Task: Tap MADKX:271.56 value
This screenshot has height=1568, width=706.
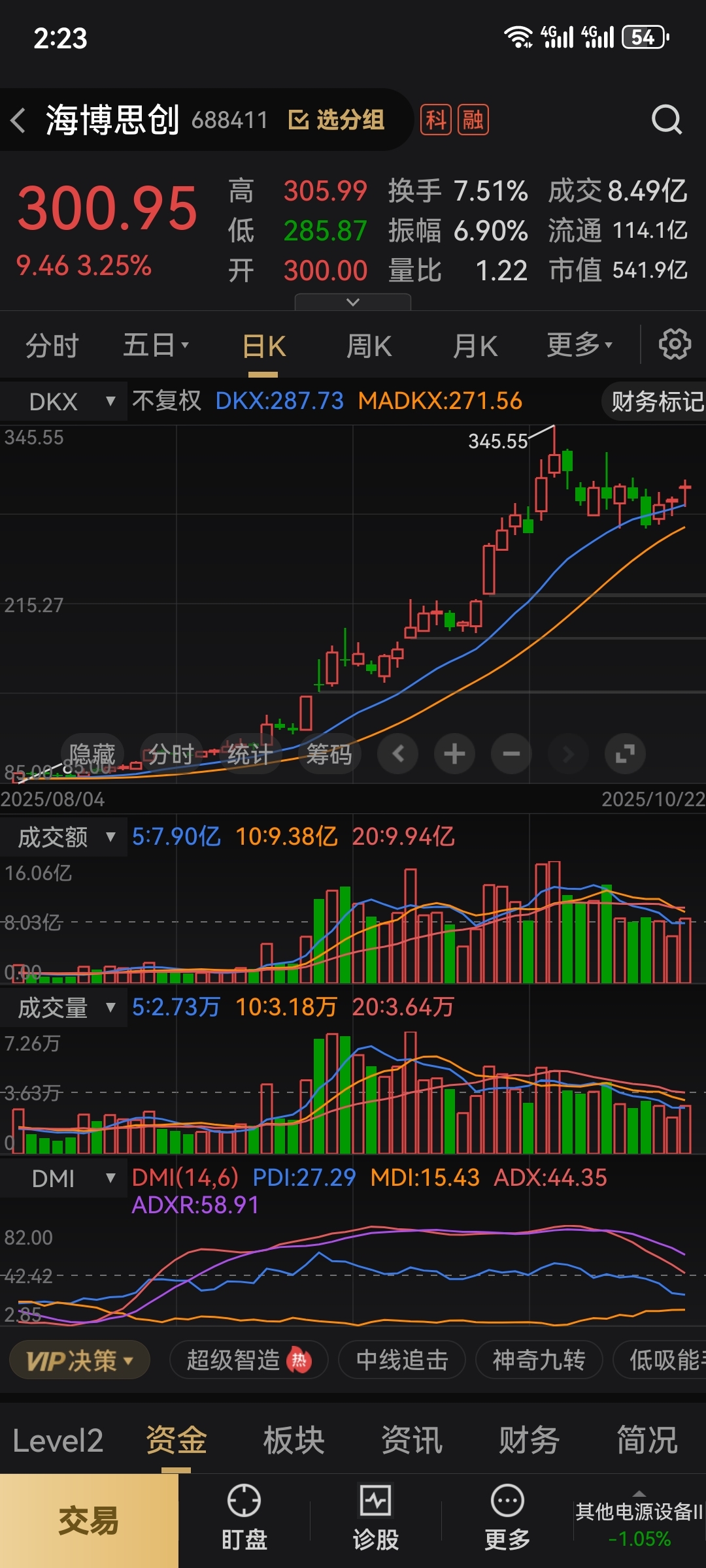Action: click(440, 401)
